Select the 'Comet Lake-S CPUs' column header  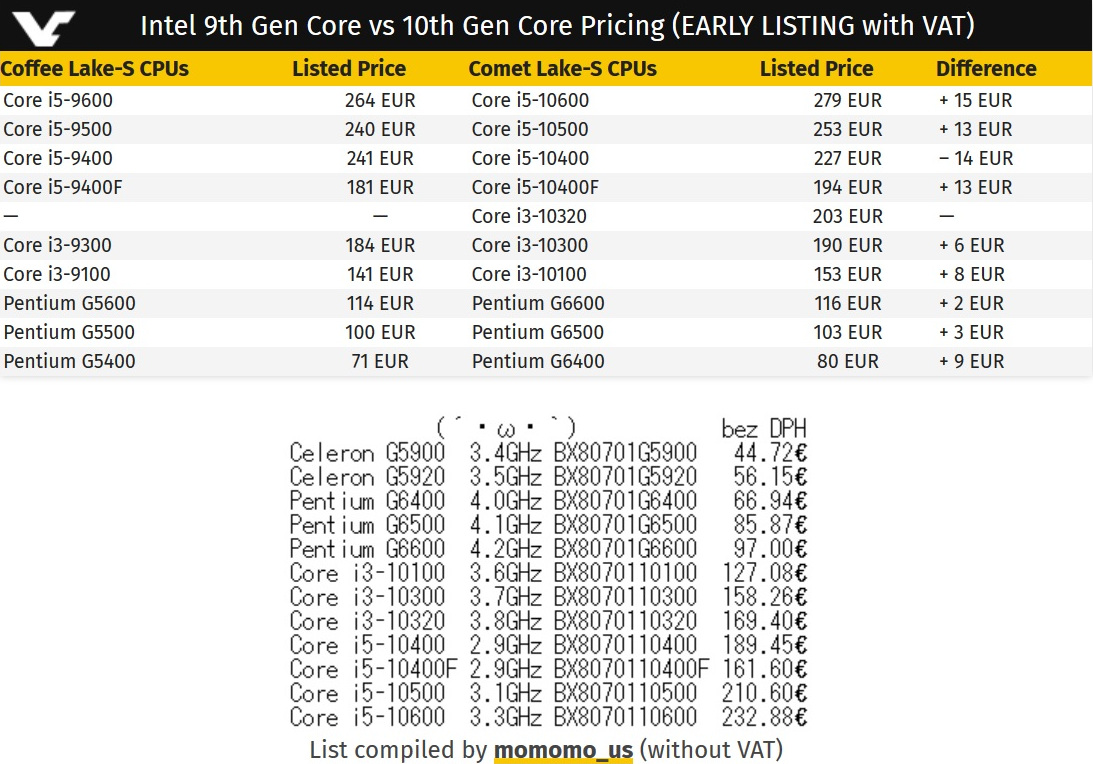(x=563, y=68)
